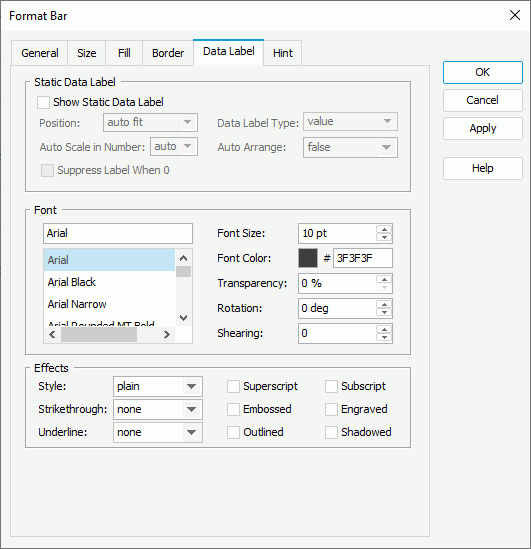
Task: Enable Show Static Data Label checkbox
Action: [x=43, y=103]
